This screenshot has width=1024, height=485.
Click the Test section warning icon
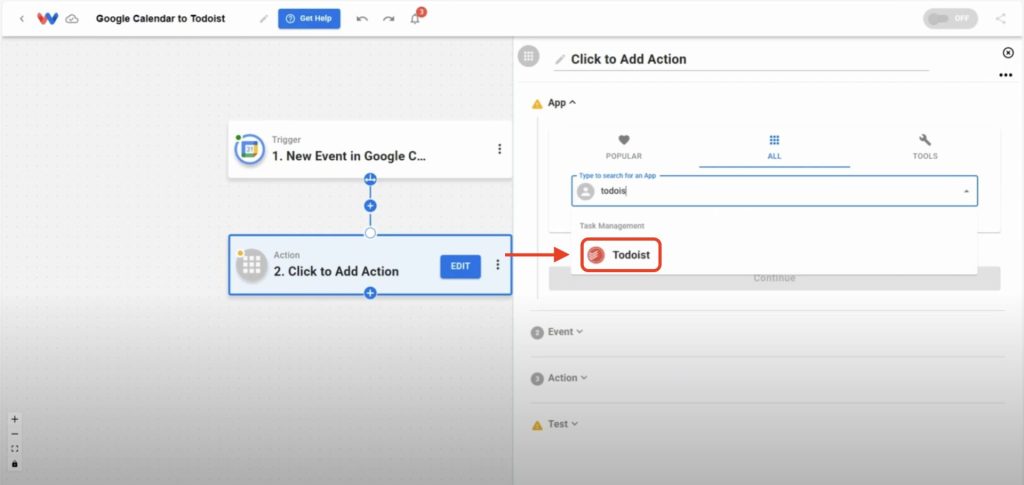click(x=537, y=425)
